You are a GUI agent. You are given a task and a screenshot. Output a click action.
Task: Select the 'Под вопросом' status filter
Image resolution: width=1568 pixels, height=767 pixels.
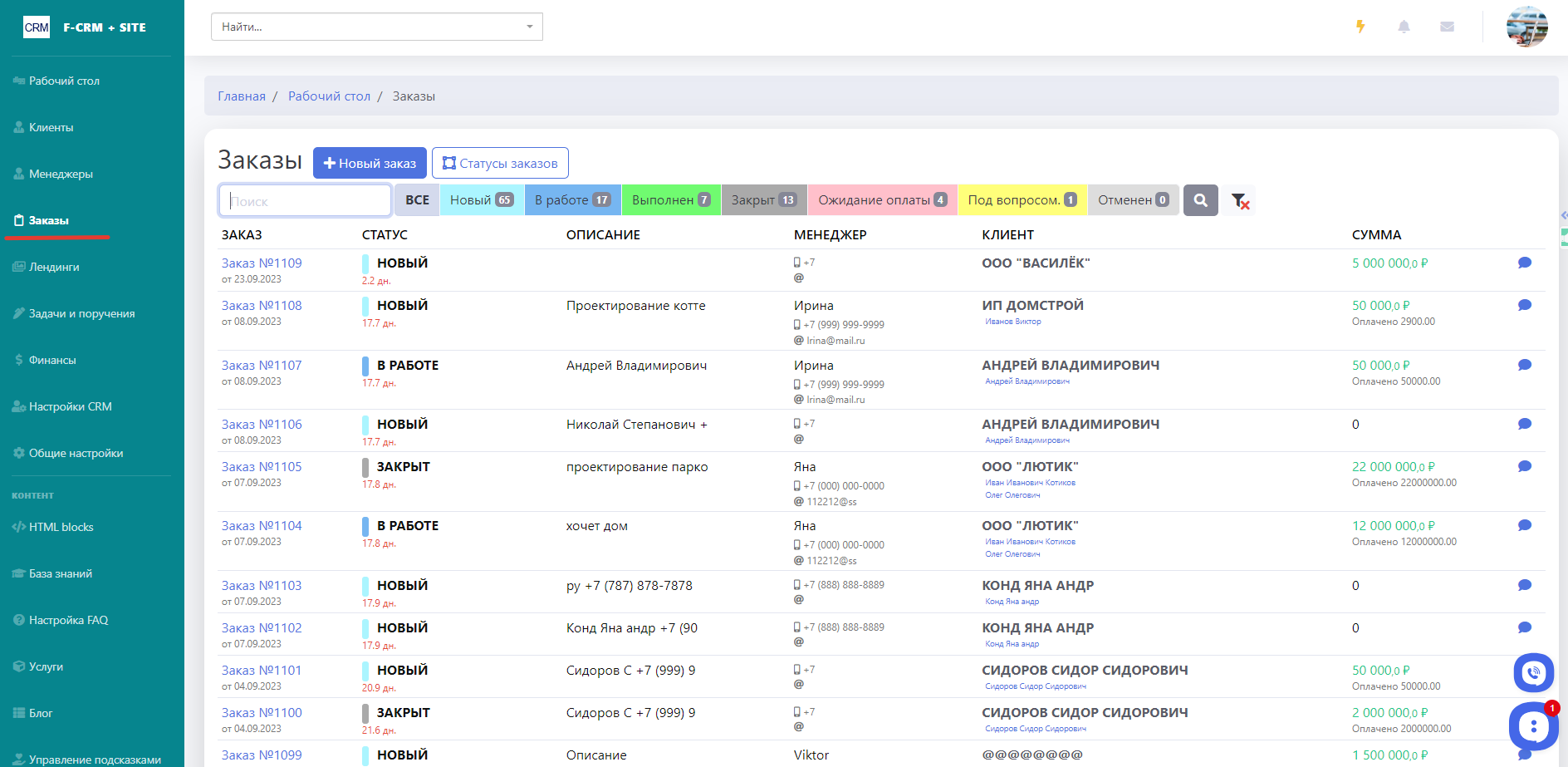coord(1022,200)
